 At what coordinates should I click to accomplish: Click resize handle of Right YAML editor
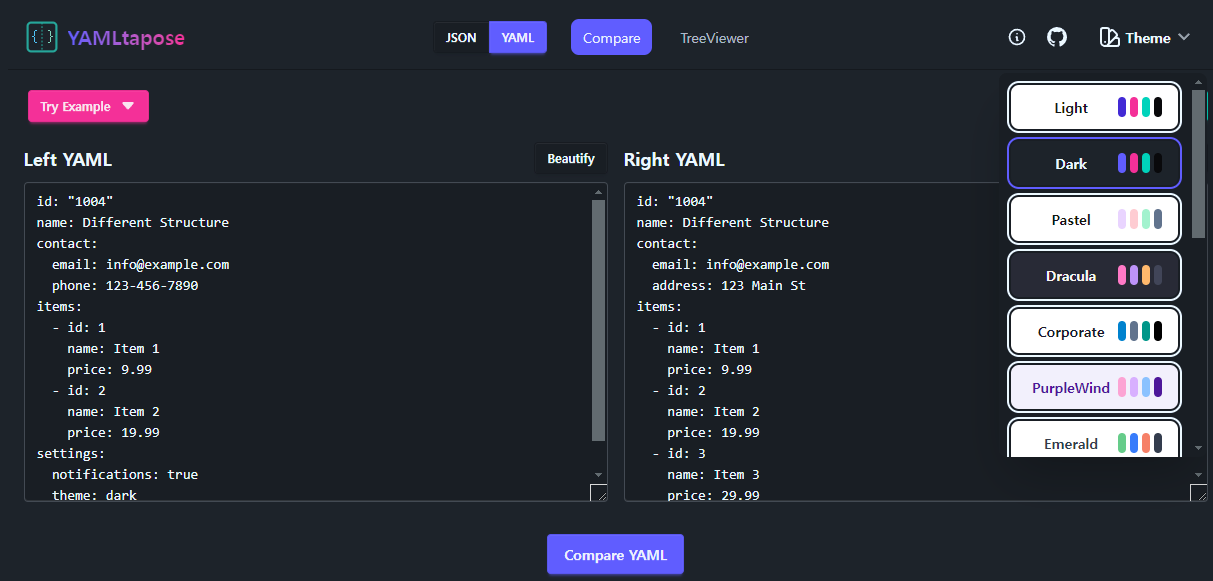point(1198,492)
